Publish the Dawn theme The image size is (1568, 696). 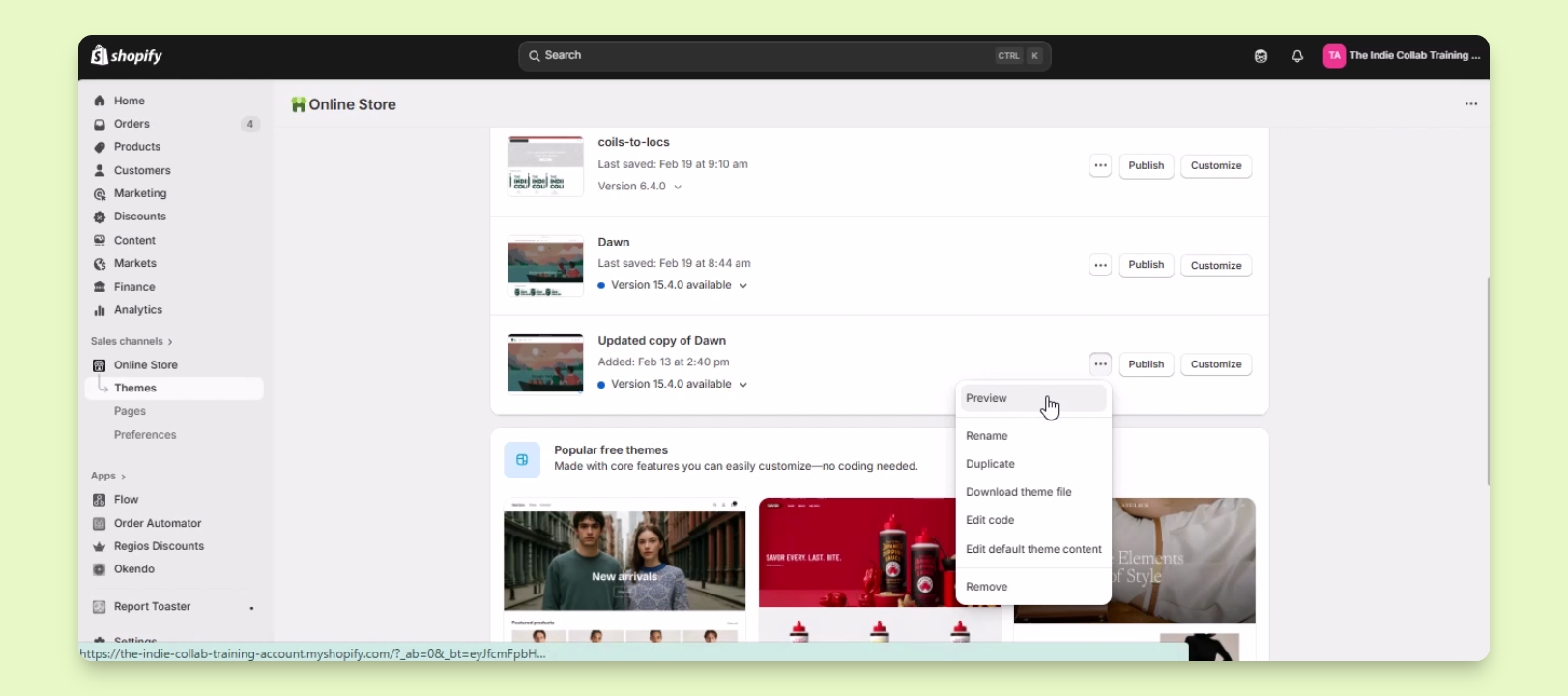[1147, 265]
